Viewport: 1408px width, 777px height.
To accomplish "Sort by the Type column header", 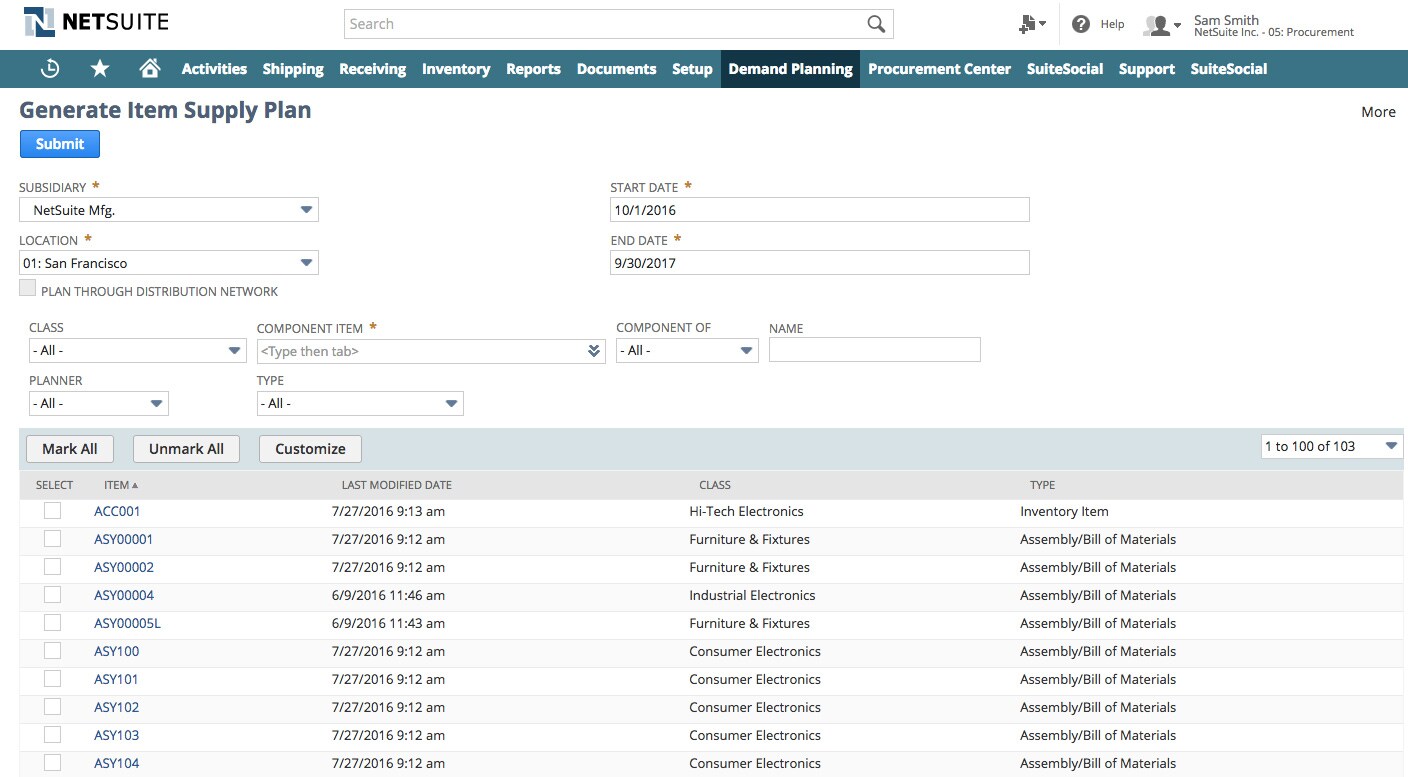I will [x=1042, y=485].
